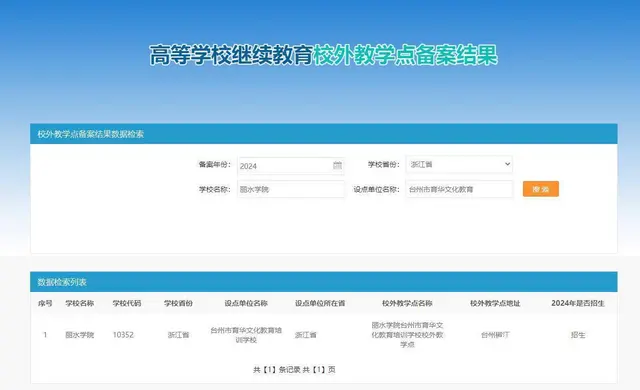640x390 pixels.
Task: Click the 学校代码 column header
Action: pyautogui.click(x=127, y=303)
